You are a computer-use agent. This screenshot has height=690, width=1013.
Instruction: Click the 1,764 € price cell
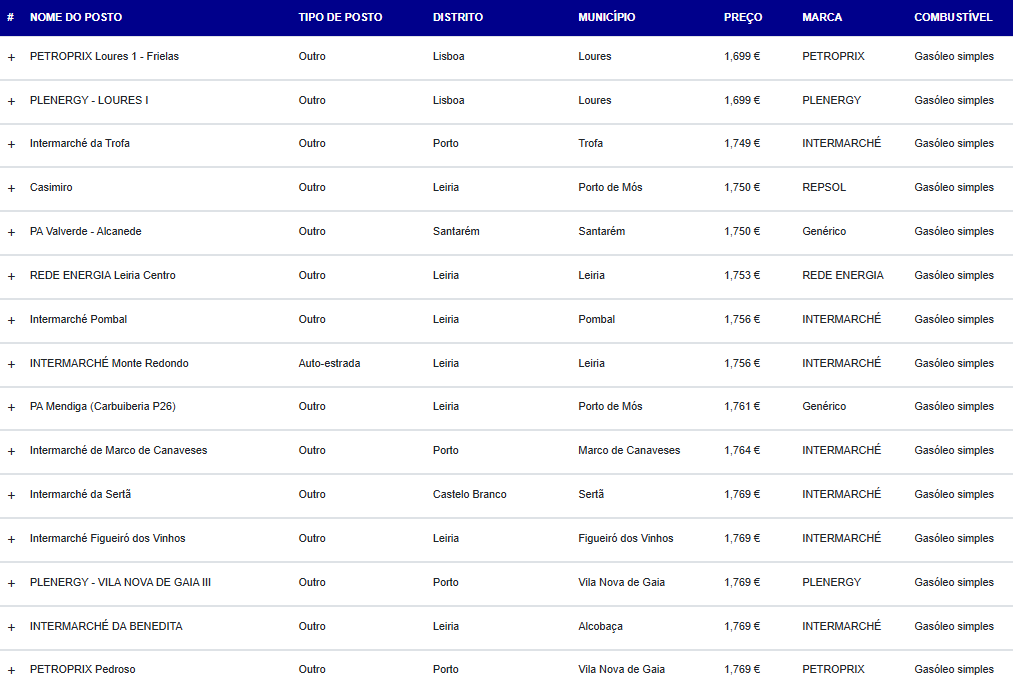pos(742,450)
